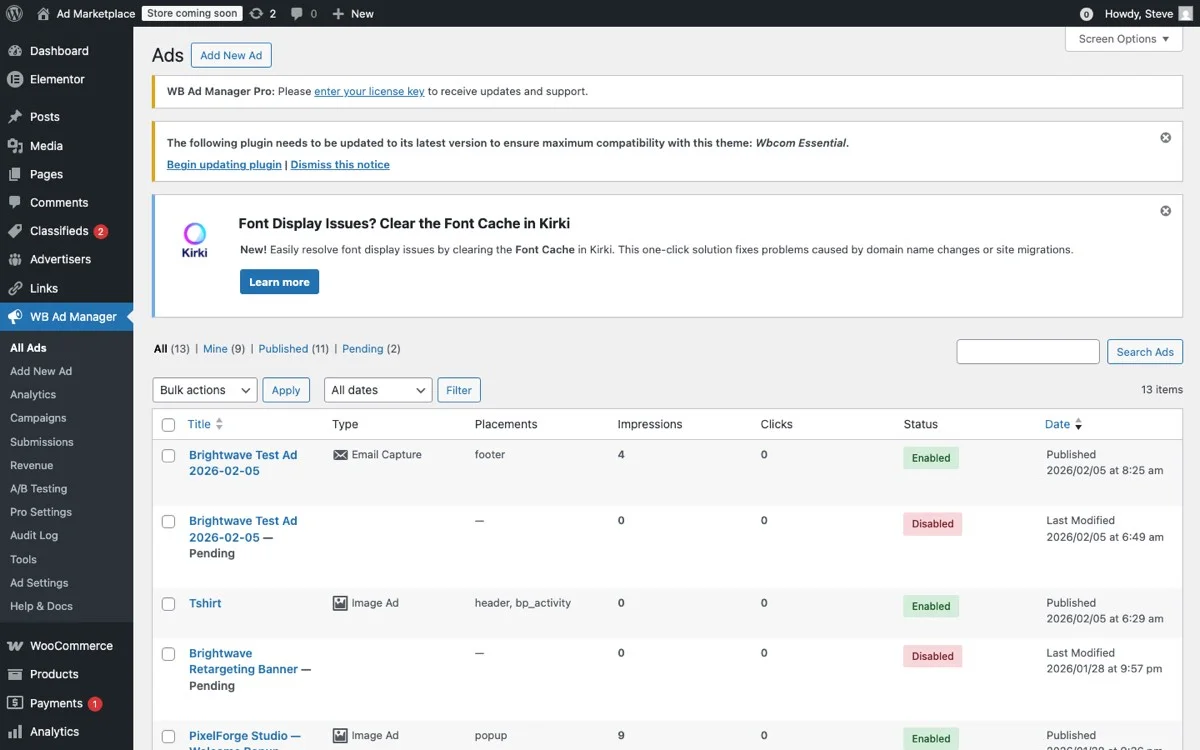
Task: Check the PixelForge Studio ad checkbox
Action: click(x=168, y=736)
